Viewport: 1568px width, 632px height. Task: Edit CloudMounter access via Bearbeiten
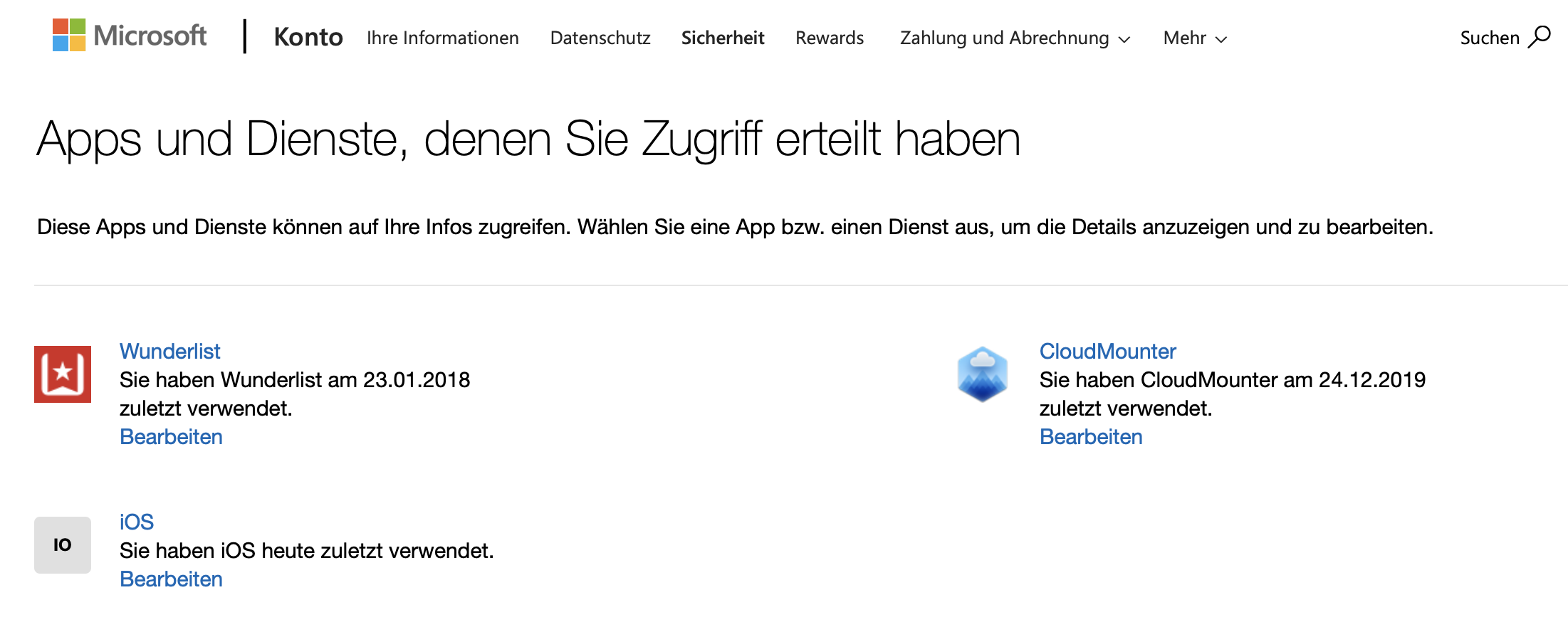(1091, 436)
